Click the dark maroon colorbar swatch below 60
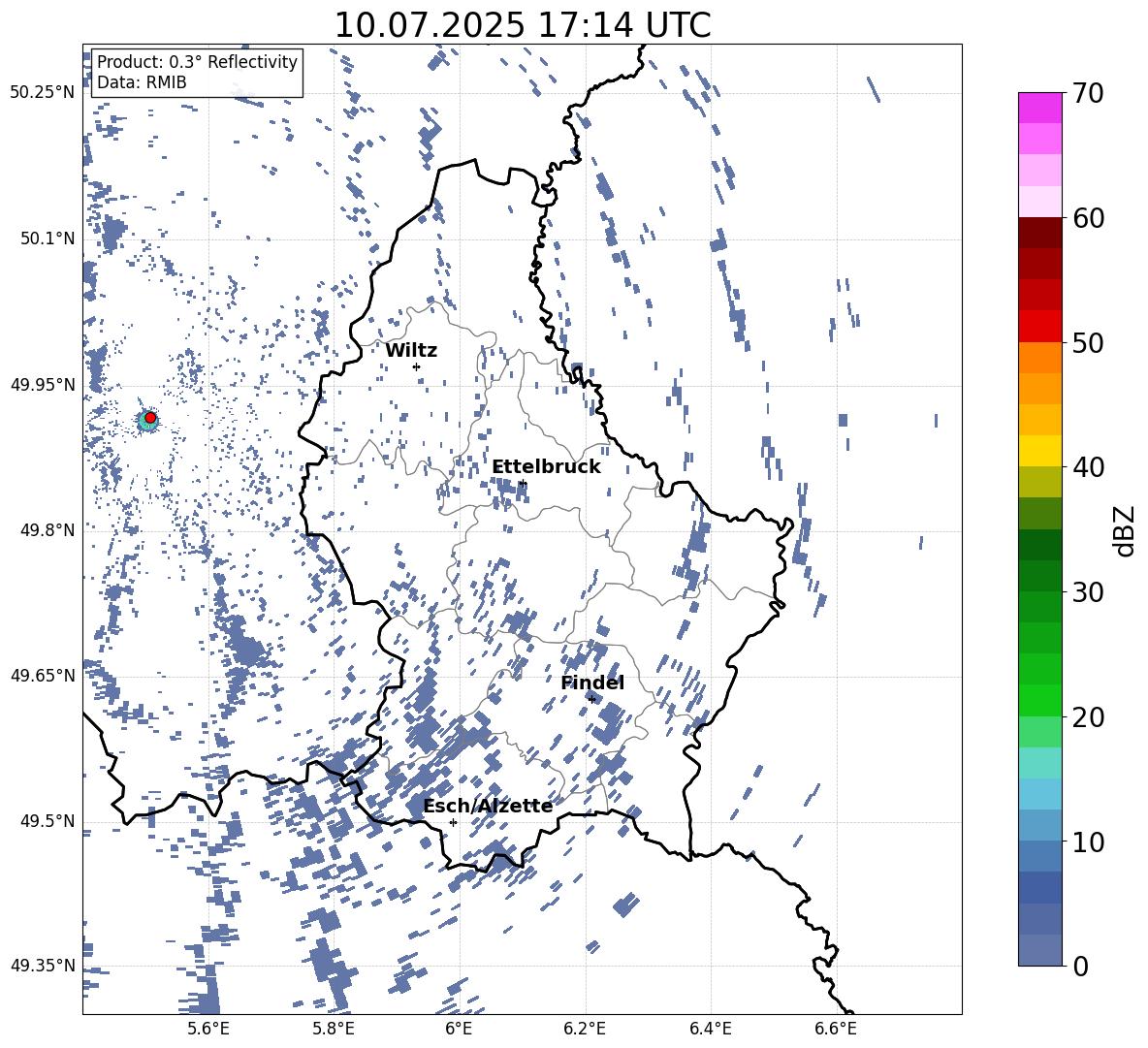The image size is (1148, 1048). [1040, 233]
